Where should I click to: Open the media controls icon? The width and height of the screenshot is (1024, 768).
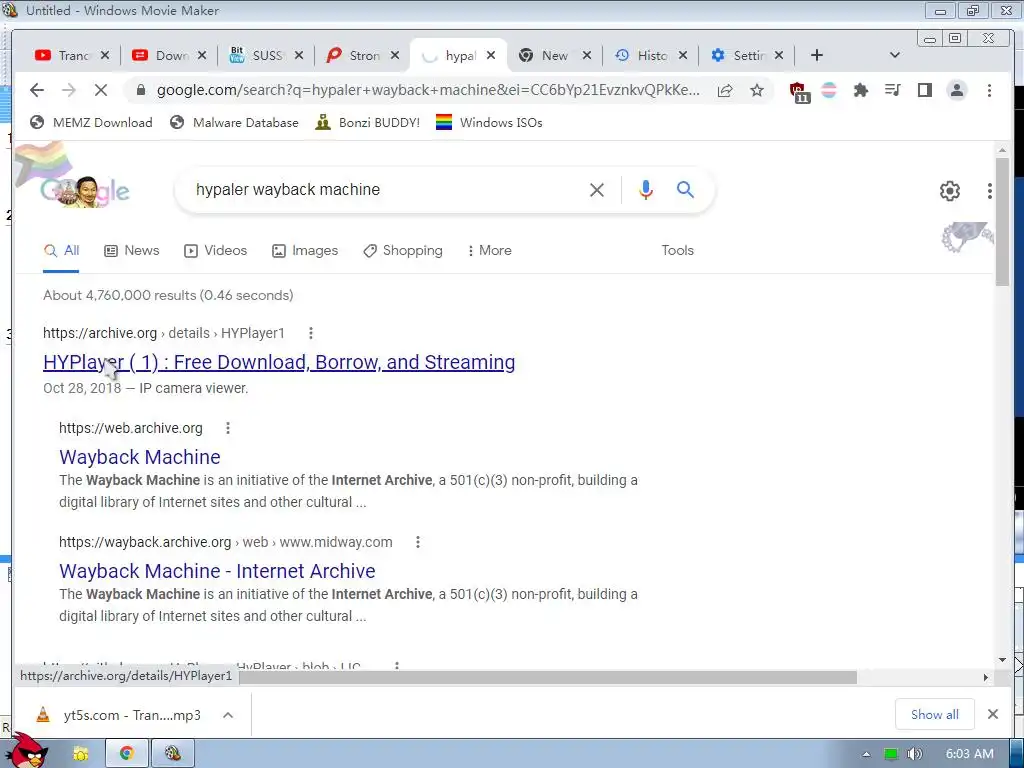[x=893, y=90]
